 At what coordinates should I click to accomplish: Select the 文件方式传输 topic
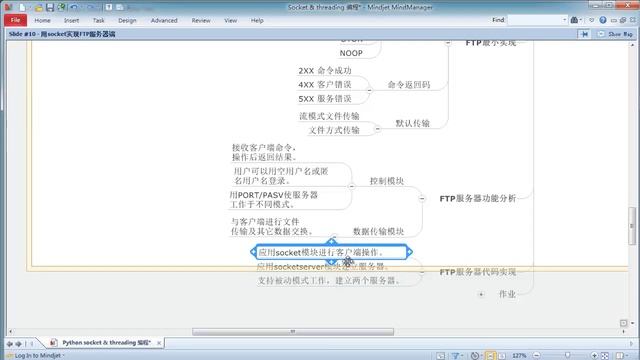pyautogui.click(x=334, y=130)
